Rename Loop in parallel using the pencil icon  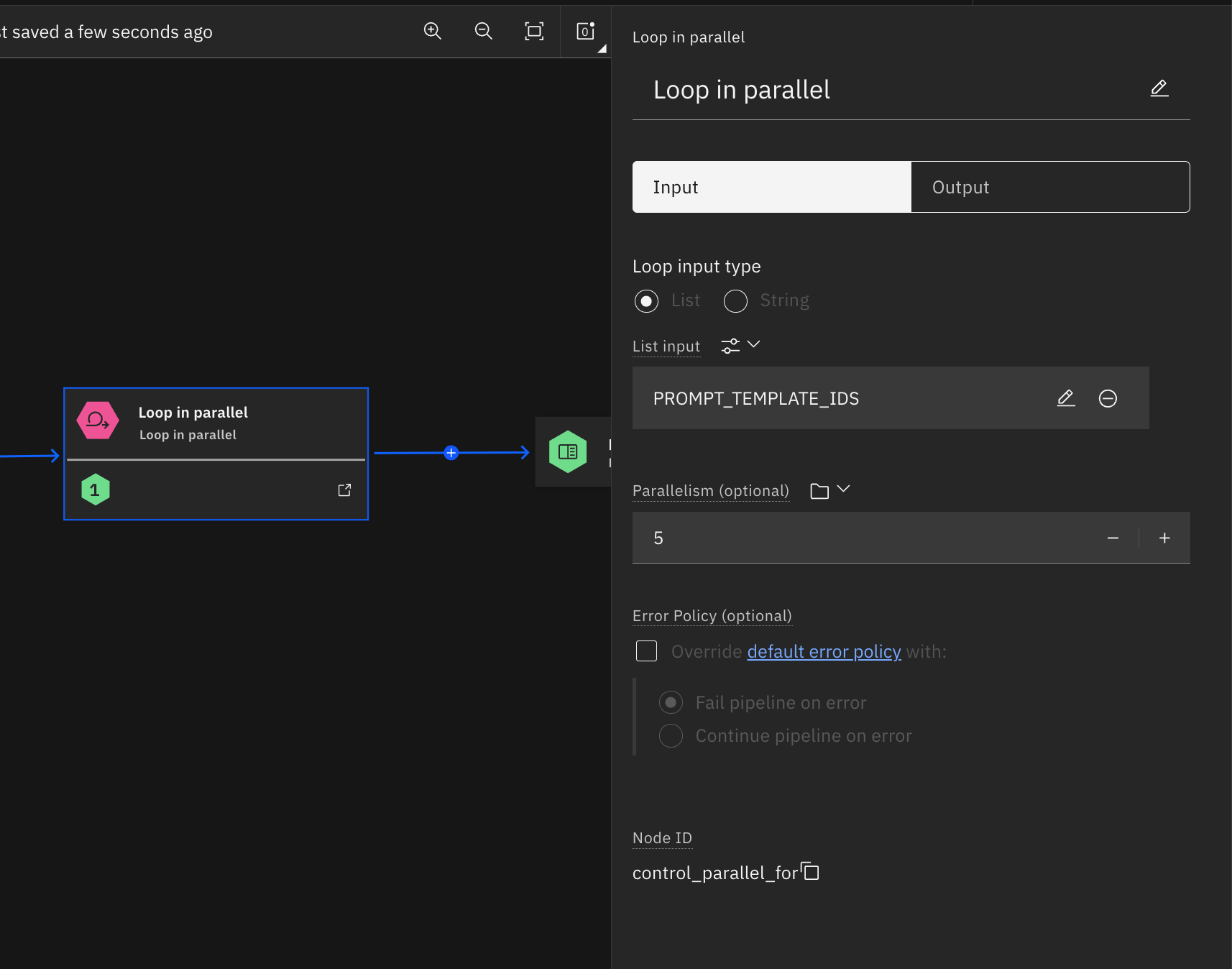pyautogui.click(x=1159, y=88)
